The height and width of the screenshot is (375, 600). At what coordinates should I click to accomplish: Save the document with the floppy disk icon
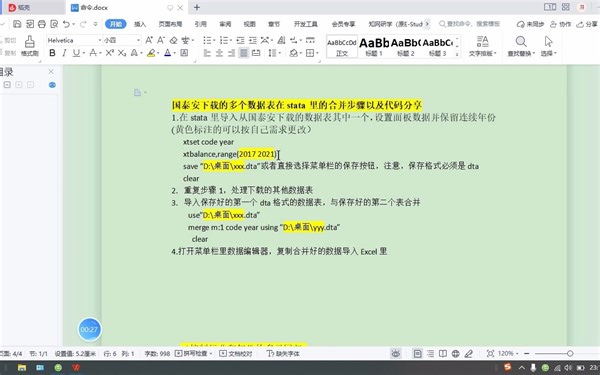pos(17,24)
